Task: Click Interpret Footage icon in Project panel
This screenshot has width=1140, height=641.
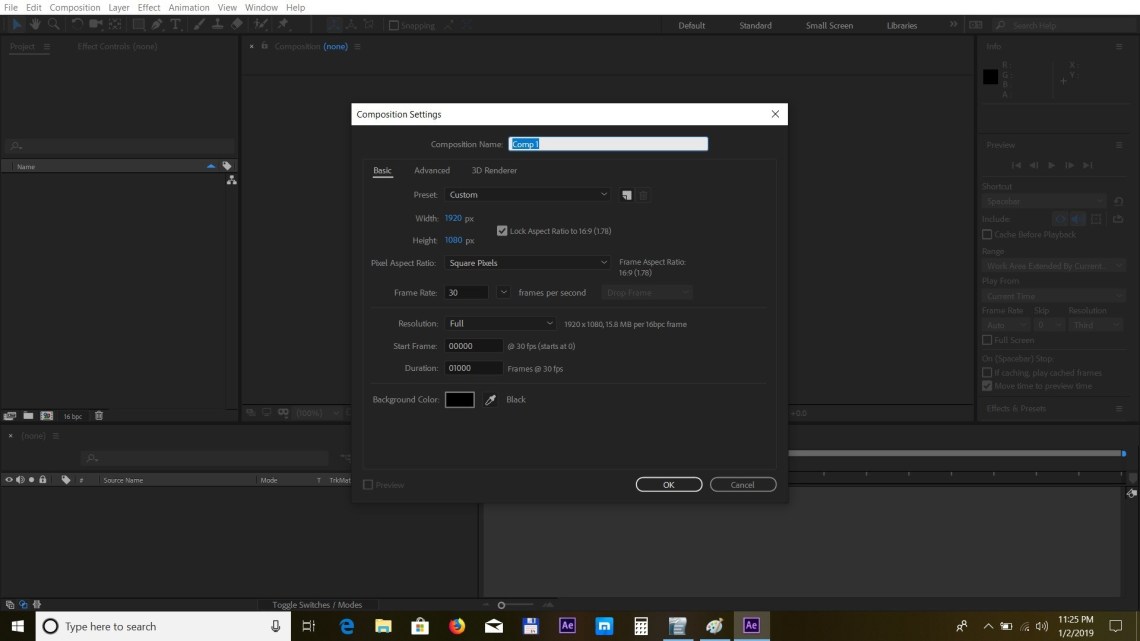Action: pyautogui.click(x=10, y=416)
